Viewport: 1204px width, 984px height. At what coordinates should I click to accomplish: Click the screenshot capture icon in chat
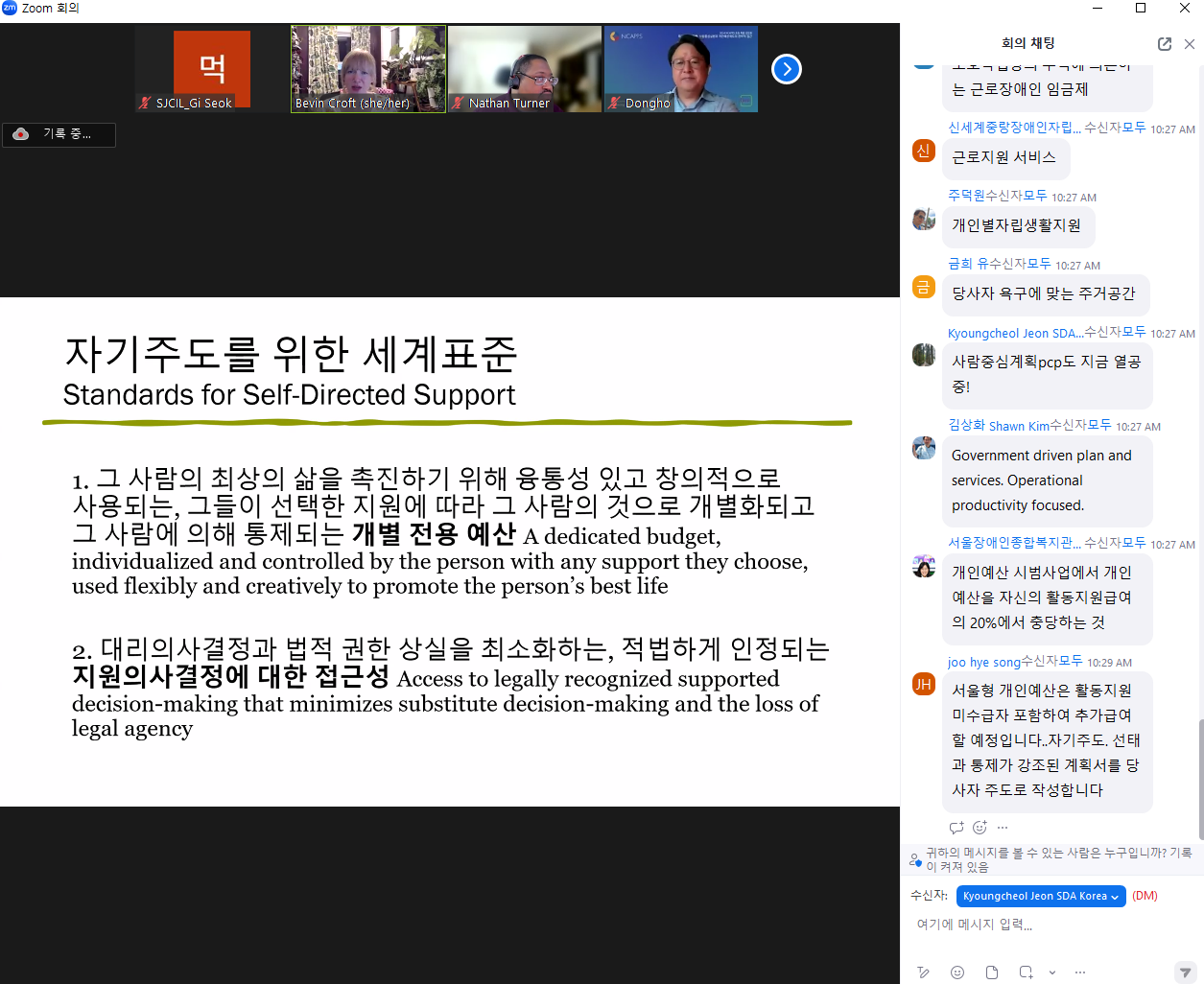1026,972
